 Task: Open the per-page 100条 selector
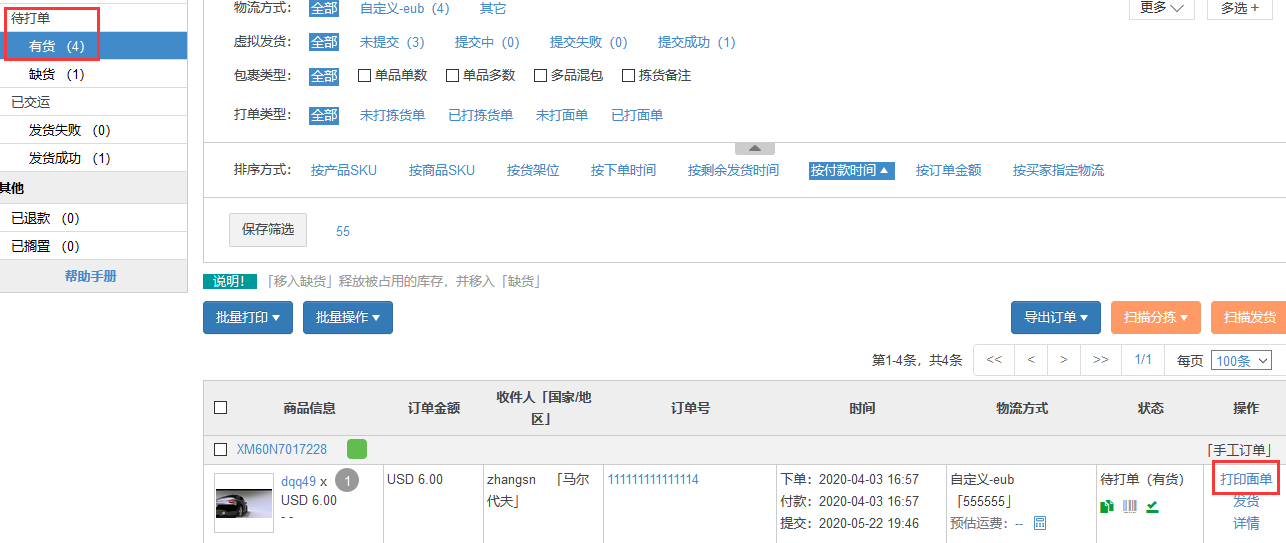[1241, 361]
